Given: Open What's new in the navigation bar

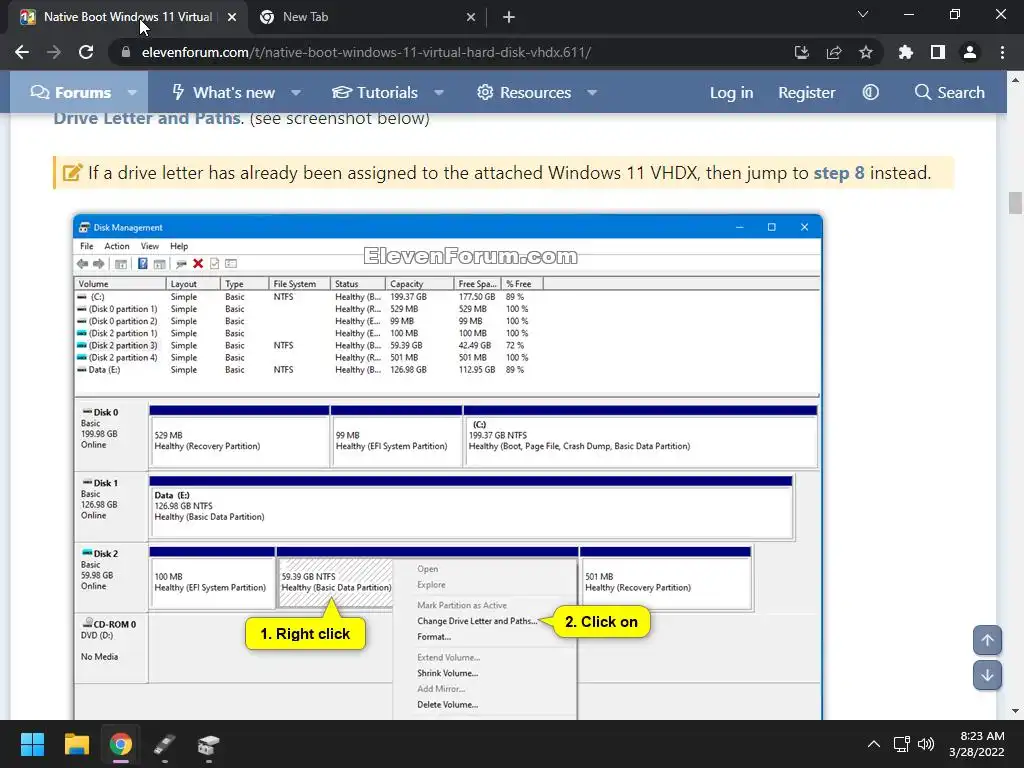Looking at the screenshot, I should (x=223, y=92).
